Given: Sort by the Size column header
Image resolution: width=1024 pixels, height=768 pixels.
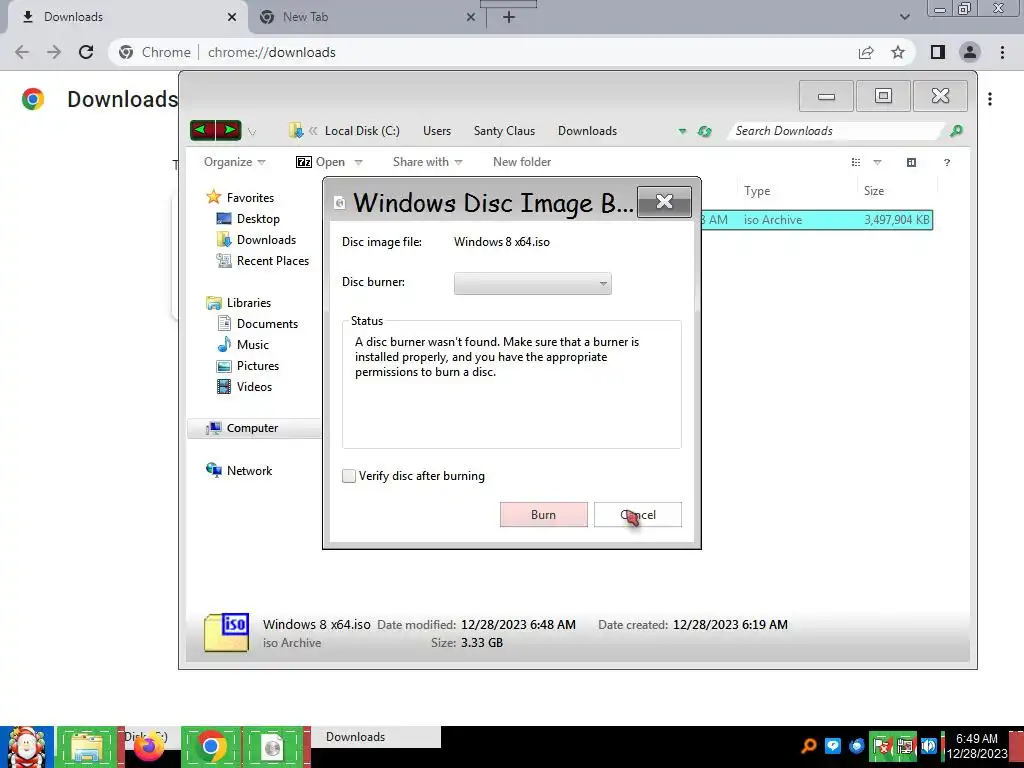Looking at the screenshot, I should 874,191.
